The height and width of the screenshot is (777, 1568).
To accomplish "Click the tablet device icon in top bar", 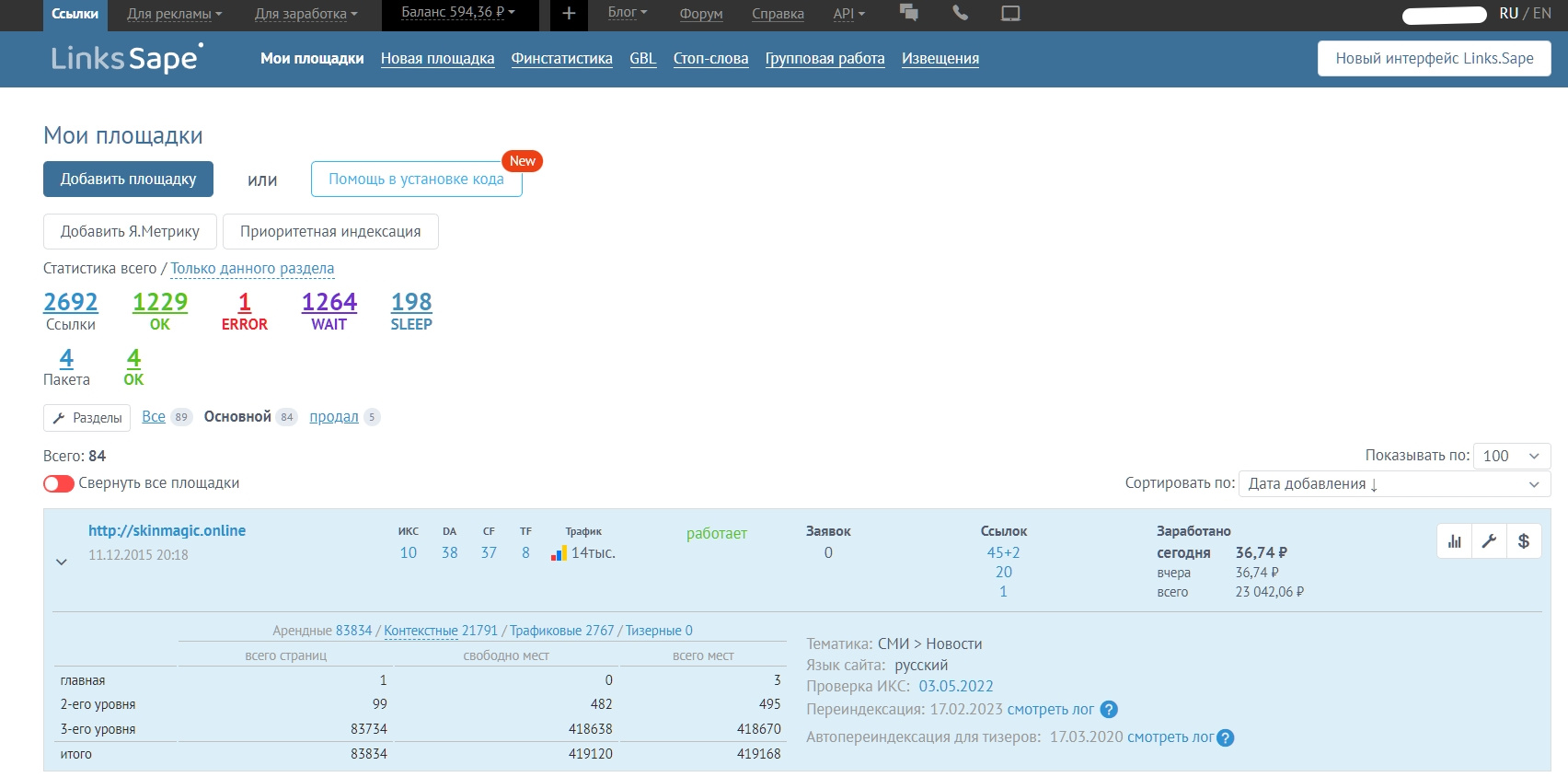I will pos(1010,14).
